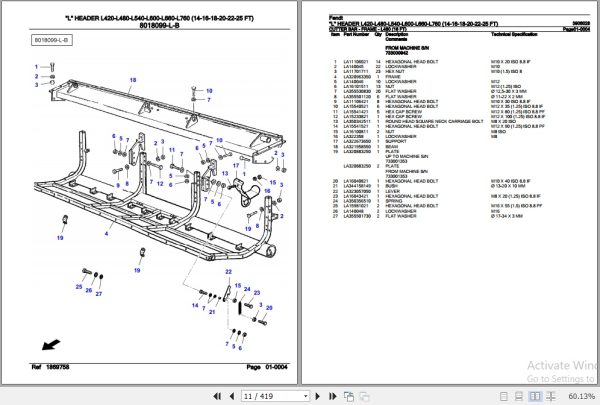Go to the next page
This screenshot has width=600, height=405.
(x=318, y=396)
